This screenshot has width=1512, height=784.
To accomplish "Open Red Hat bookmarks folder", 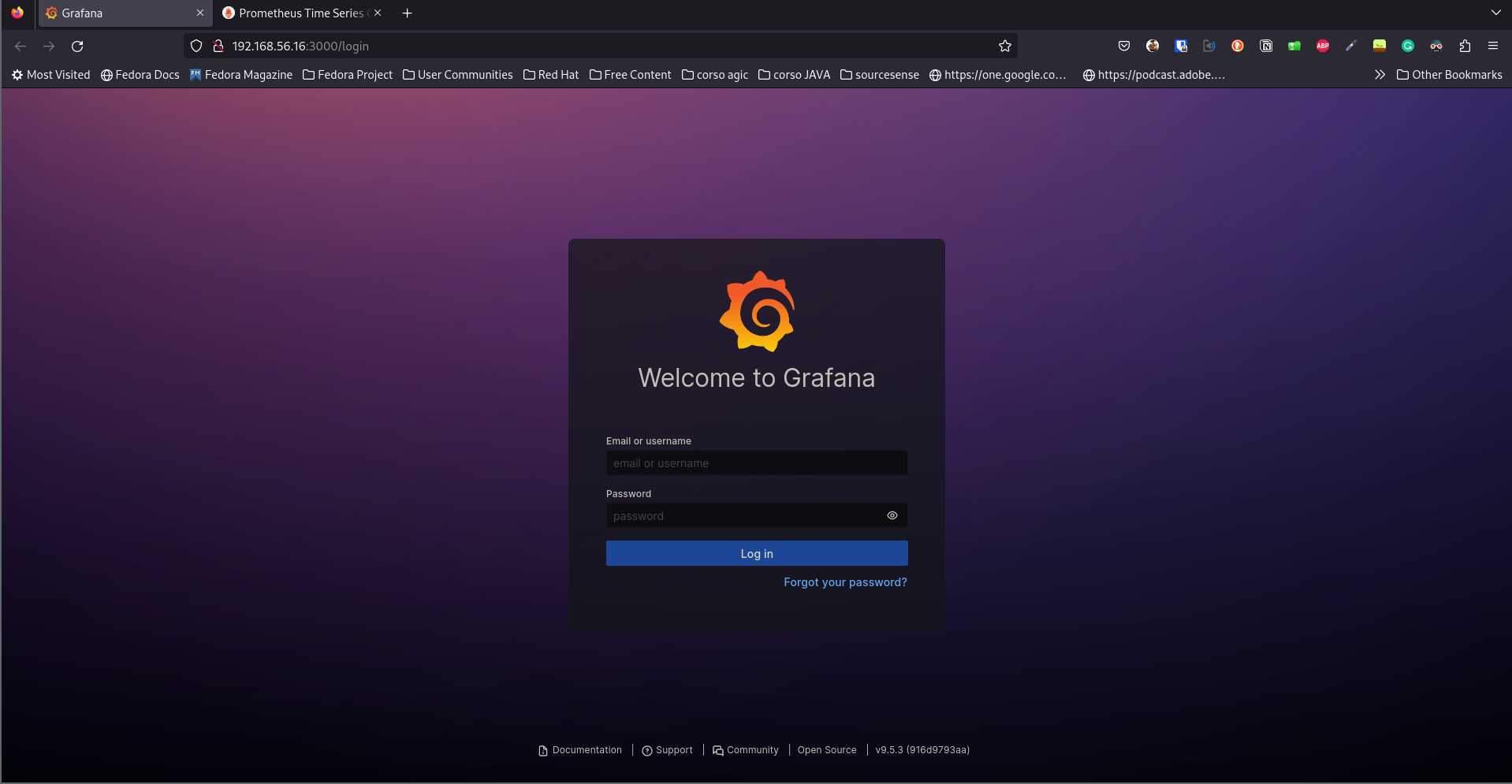I will tap(551, 75).
